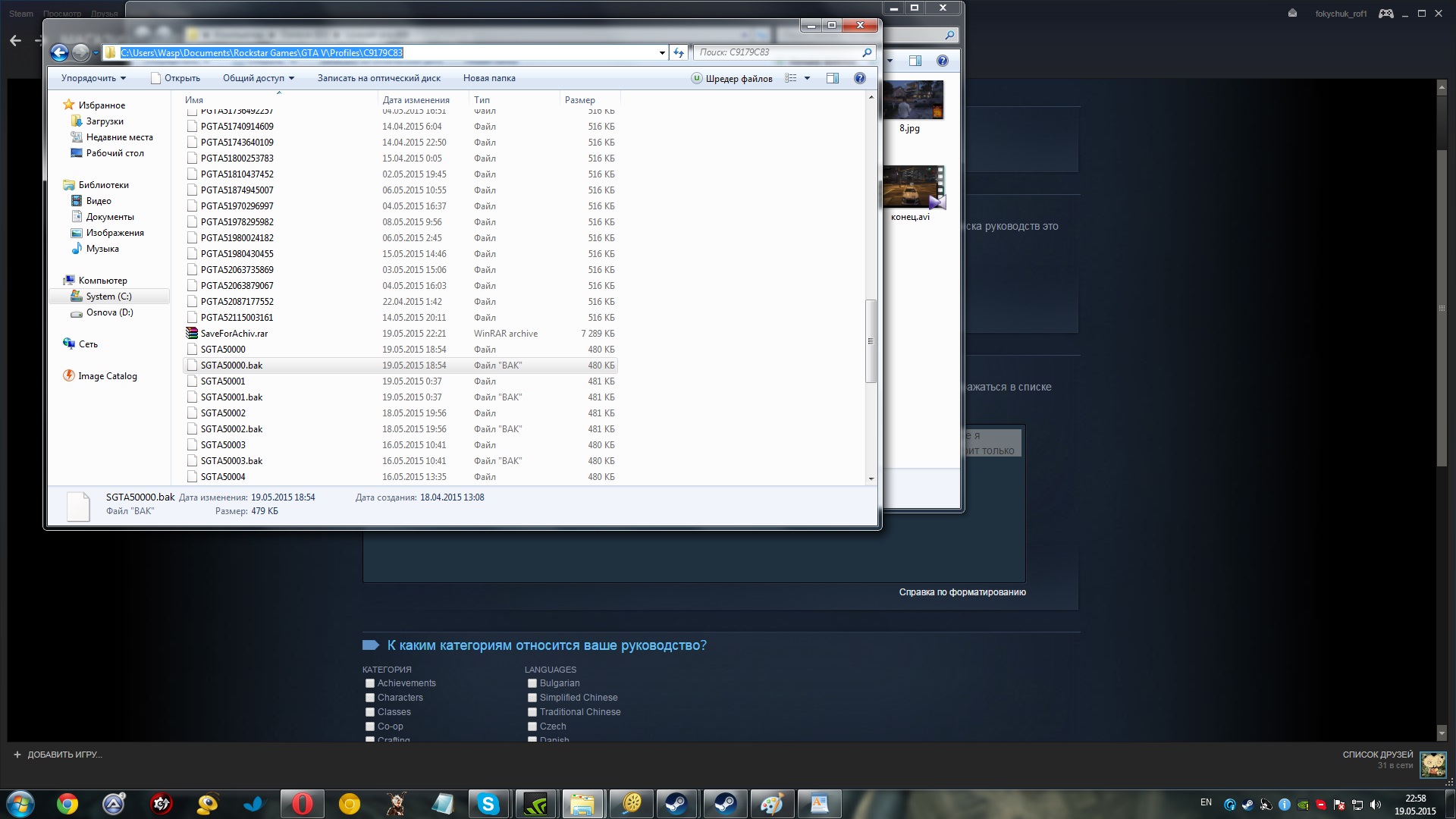Sort by Дата изменения column header
This screenshot has height=819, width=1456.
(x=423, y=100)
